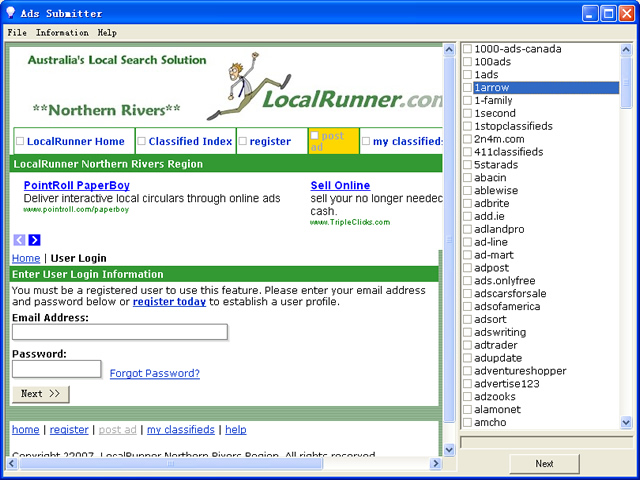
Task: Open the LocalRunner Home tab
Action: 76,141
